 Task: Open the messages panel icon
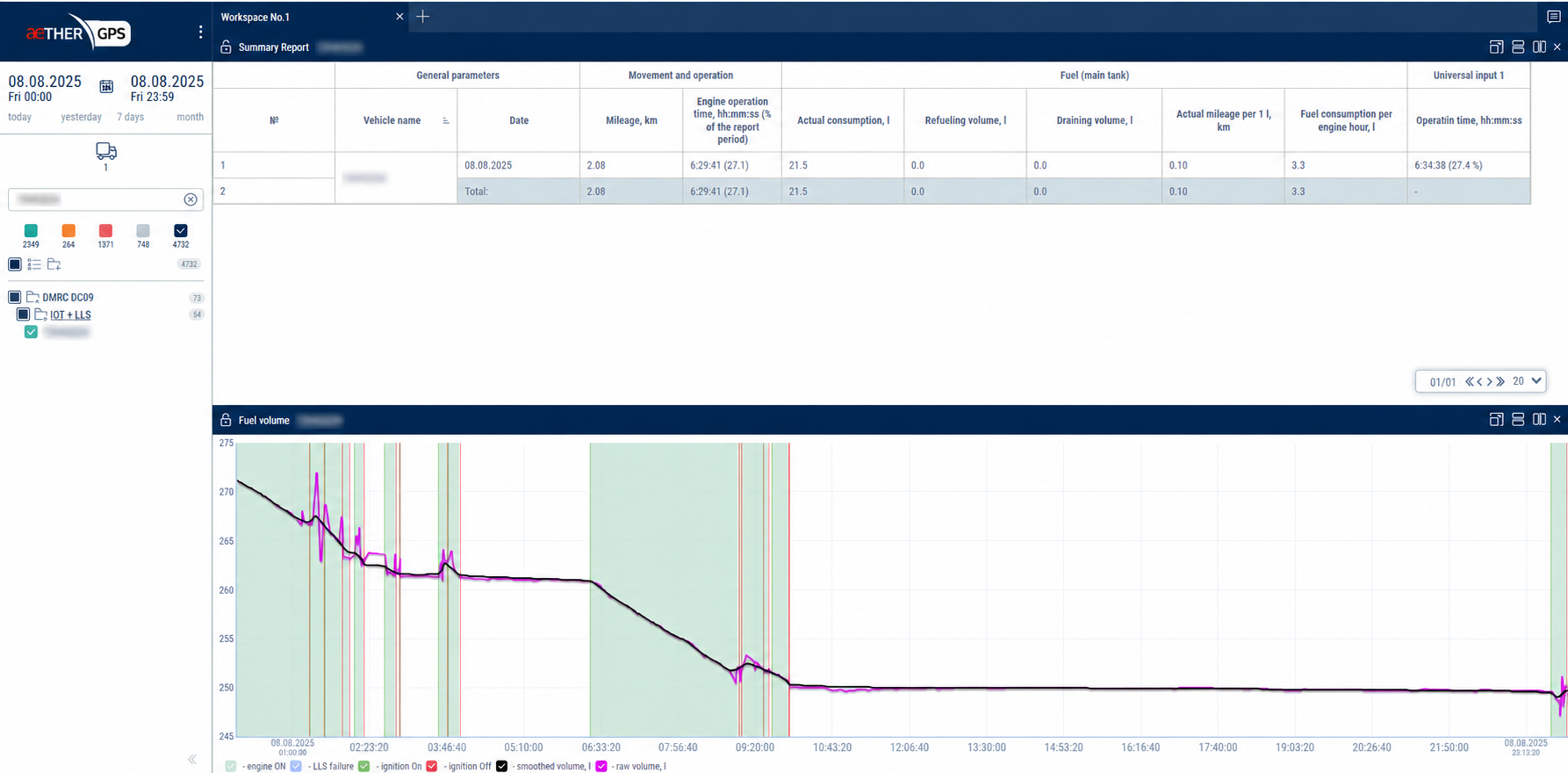(x=1553, y=17)
